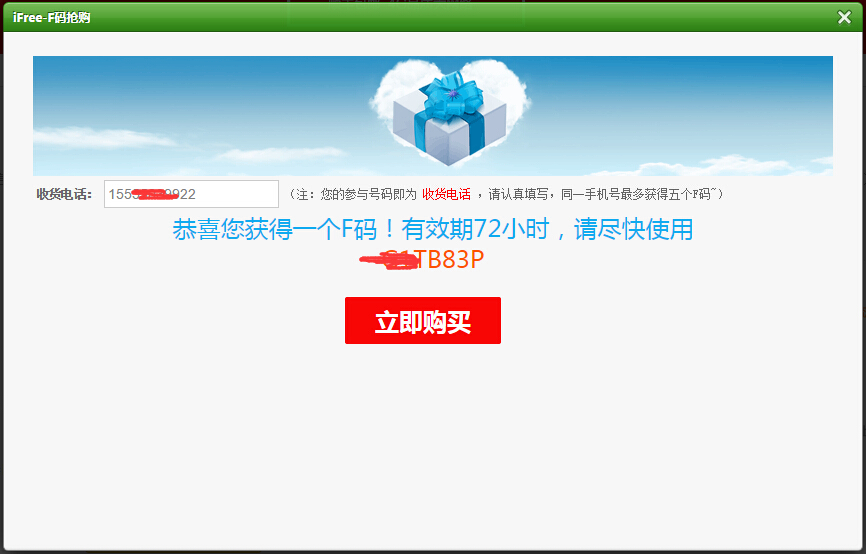Click the blank gray area below 立即购买
This screenshot has height=554, width=866.
[432, 442]
